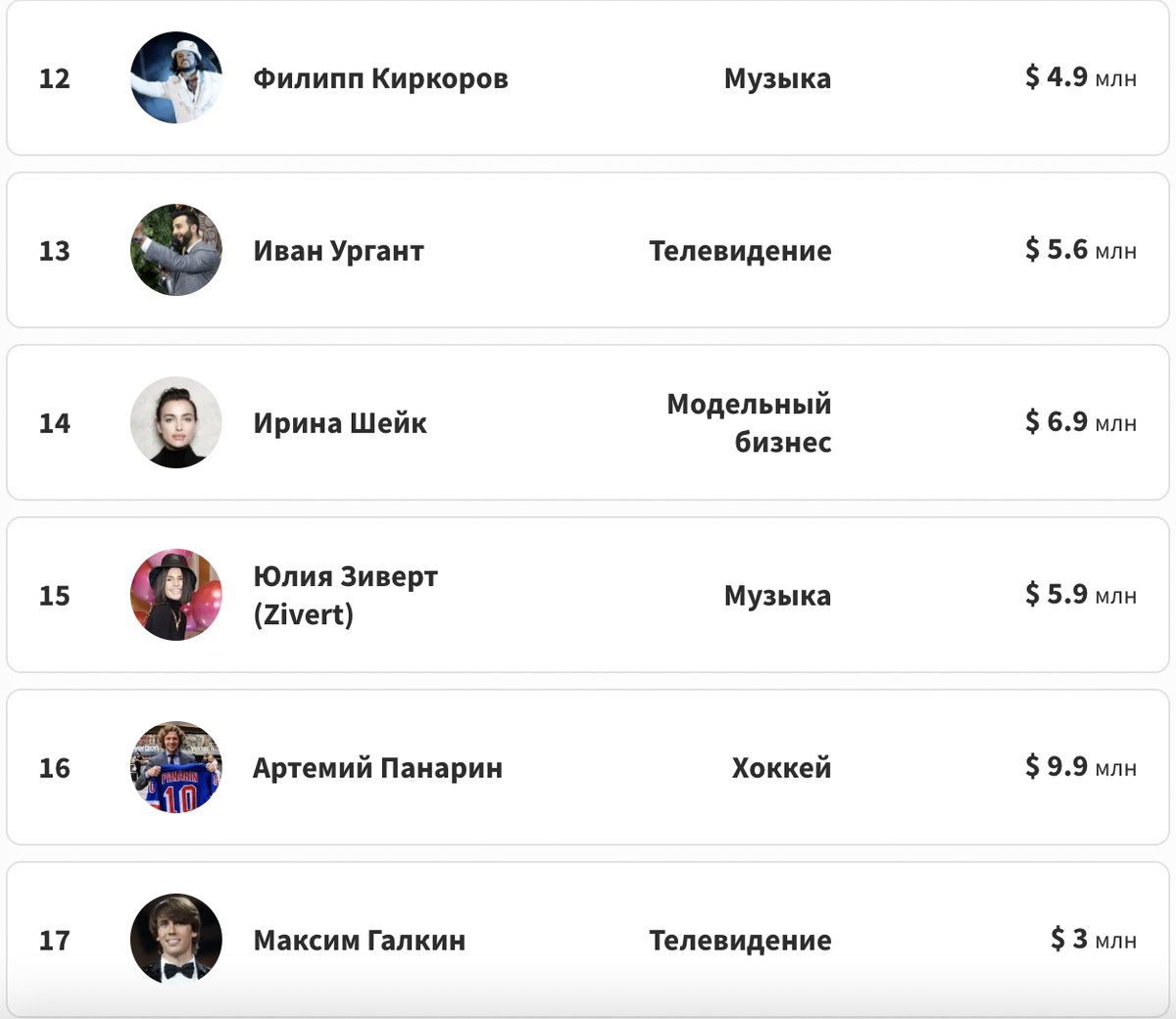Click rank number 15

[x=55, y=596]
